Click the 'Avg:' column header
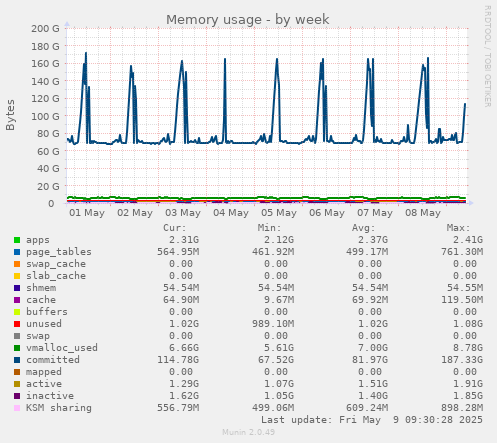 click(364, 228)
